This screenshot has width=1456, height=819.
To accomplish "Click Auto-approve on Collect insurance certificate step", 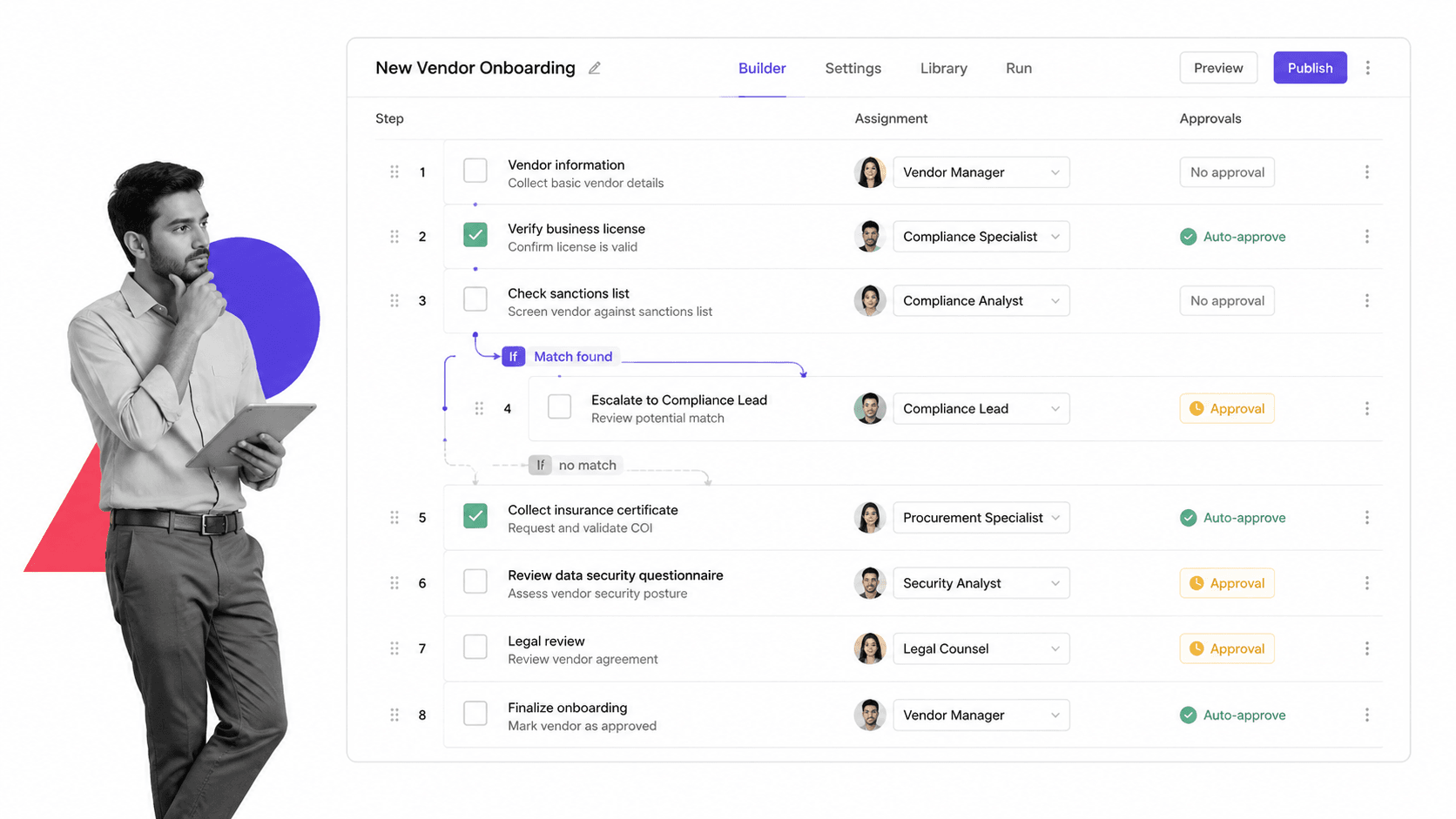I will (x=1233, y=517).
